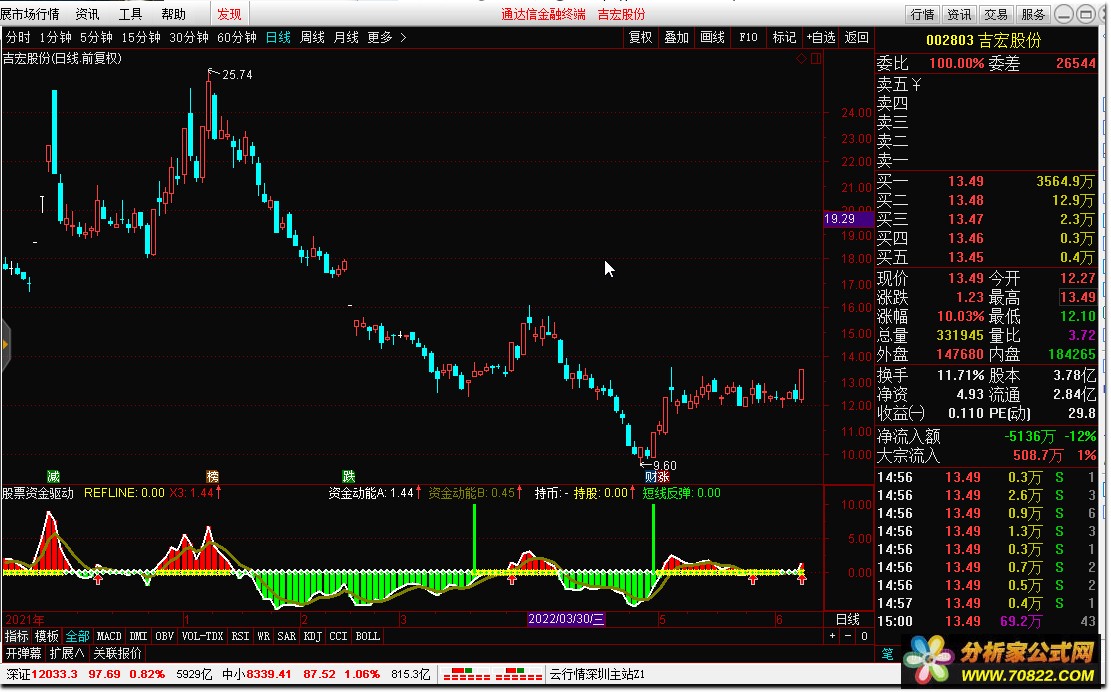
Task: Click the 日线 label under the price axis
Action: [847, 619]
